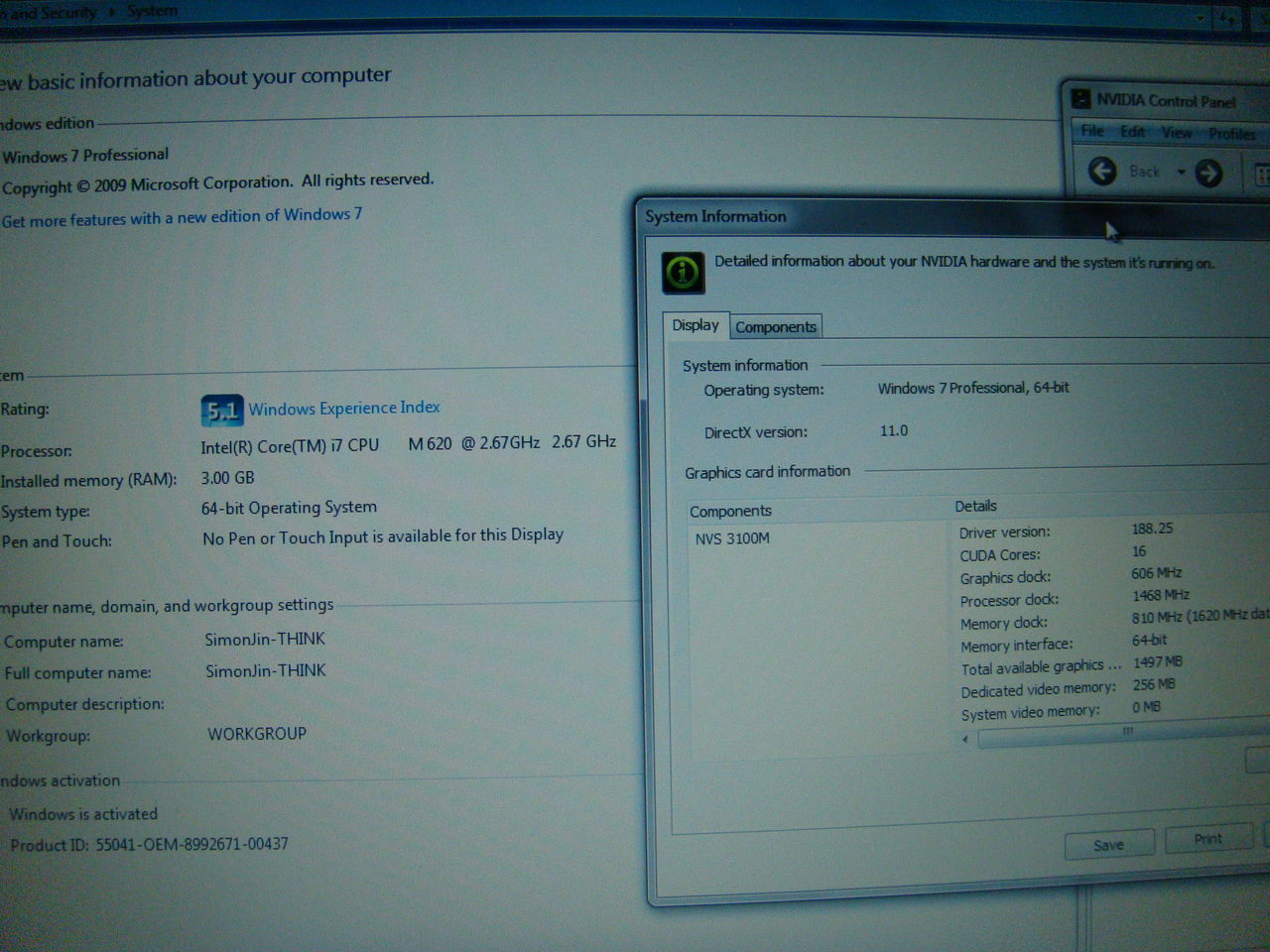
Task: Click the Graphics clock value 606 MHz
Action: [1157, 573]
